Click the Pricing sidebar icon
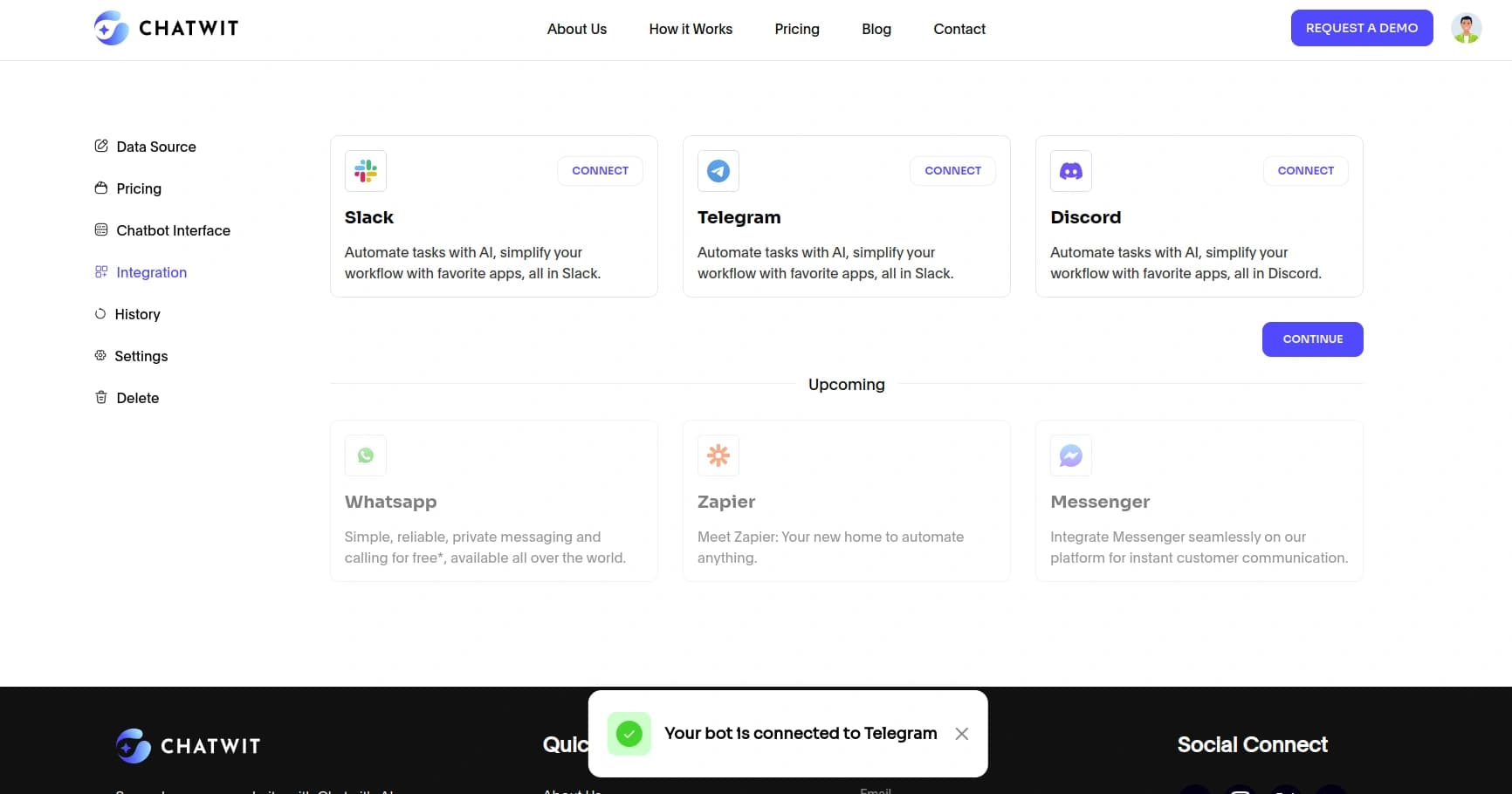 (101, 188)
